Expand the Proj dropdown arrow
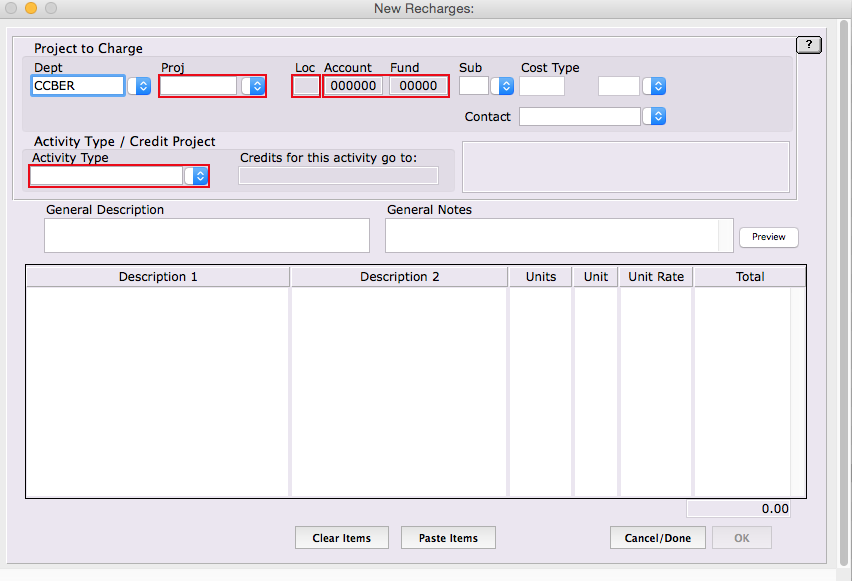Screen dimensions: 852x581 [x=256, y=86]
